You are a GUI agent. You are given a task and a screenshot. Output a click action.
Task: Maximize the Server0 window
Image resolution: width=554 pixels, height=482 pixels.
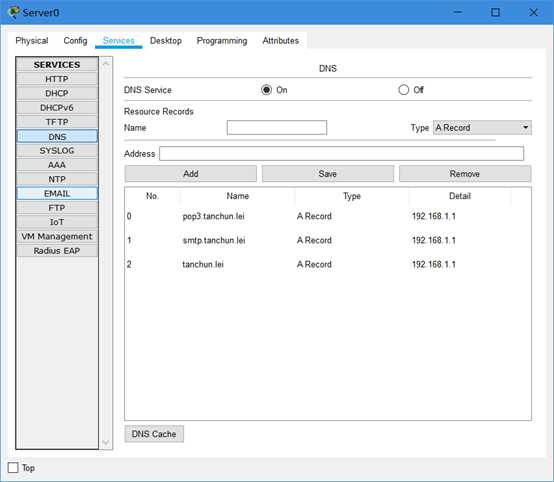495,12
